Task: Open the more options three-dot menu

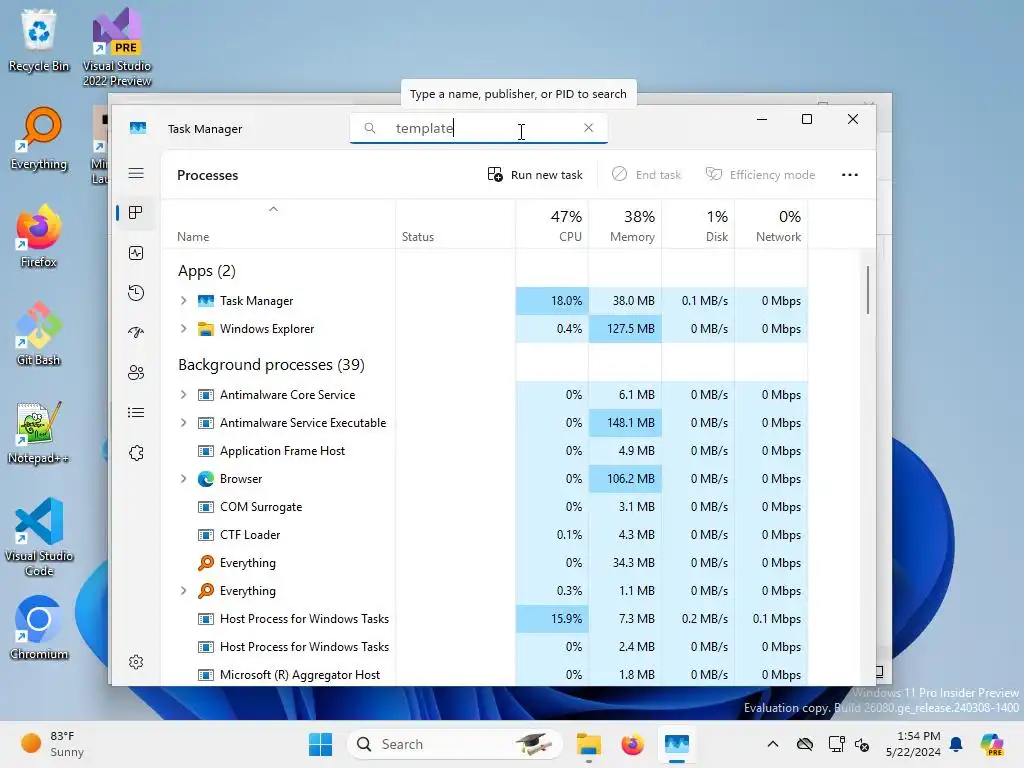Action: 850,174
